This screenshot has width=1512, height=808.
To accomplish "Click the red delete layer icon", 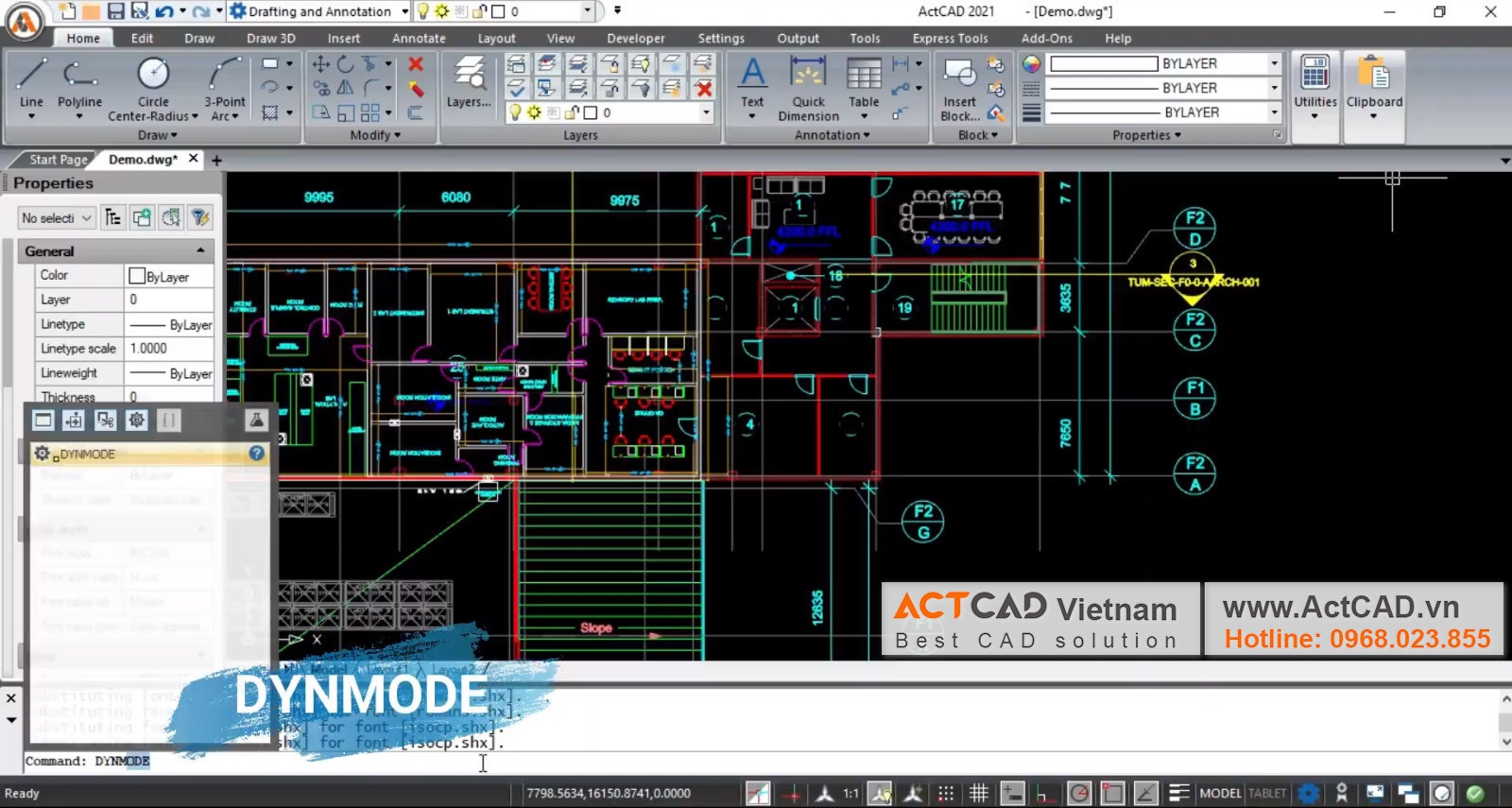I will [704, 89].
